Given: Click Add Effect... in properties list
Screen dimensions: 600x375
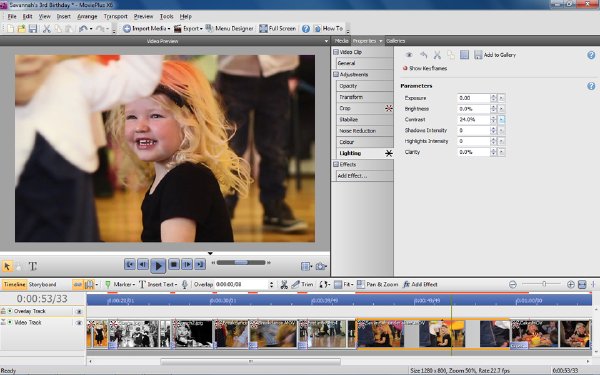Looking at the screenshot, I should tap(352, 176).
